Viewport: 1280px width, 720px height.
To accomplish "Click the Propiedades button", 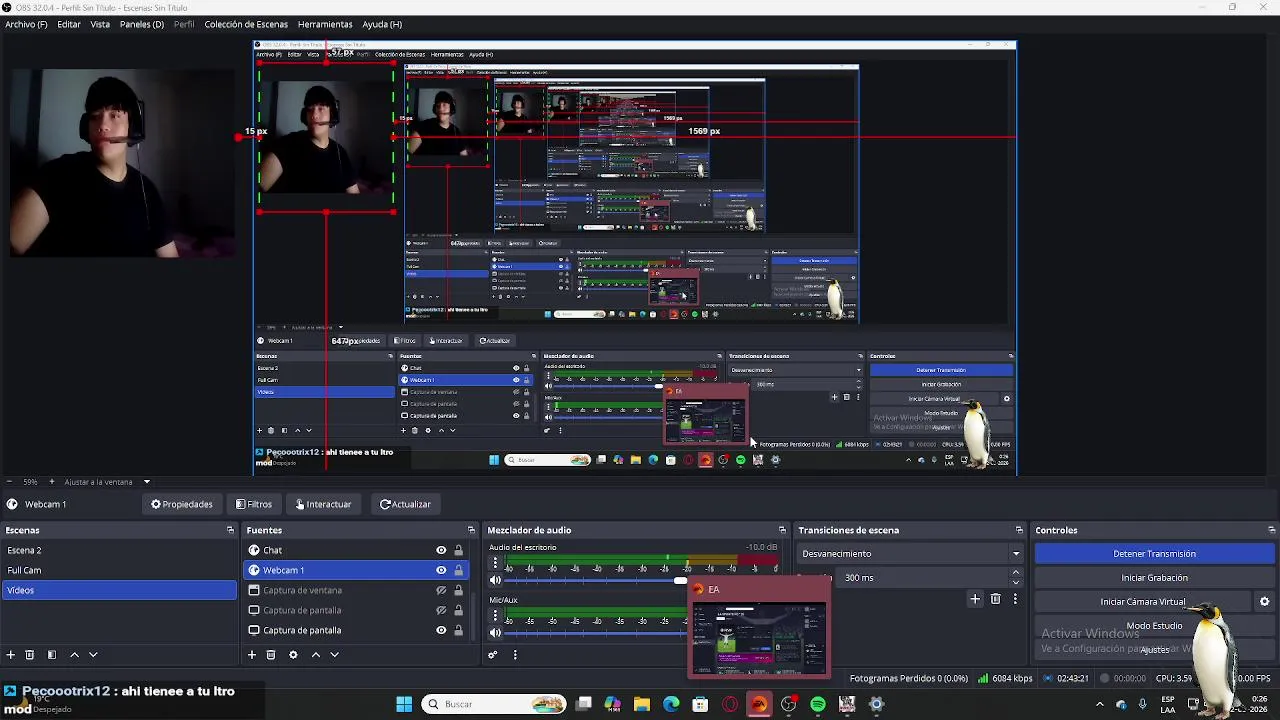I will pyautogui.click(x=182, y=504).
